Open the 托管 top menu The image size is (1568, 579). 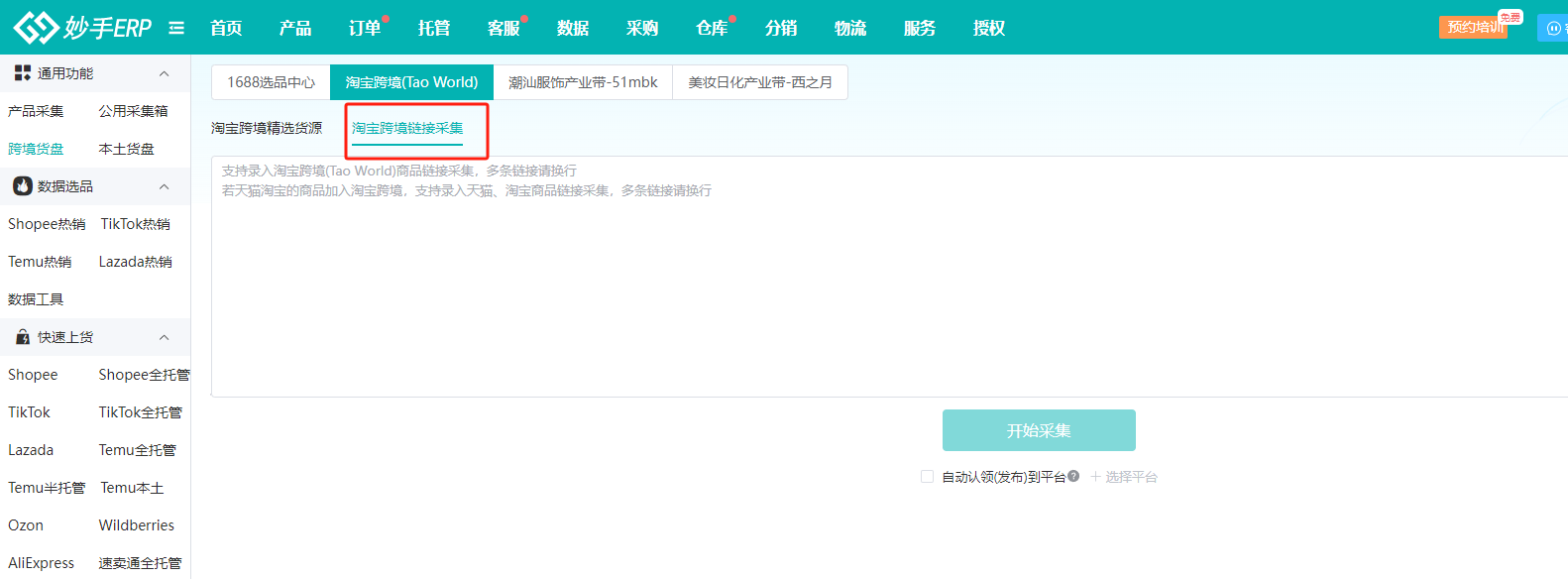coord(434,28)
